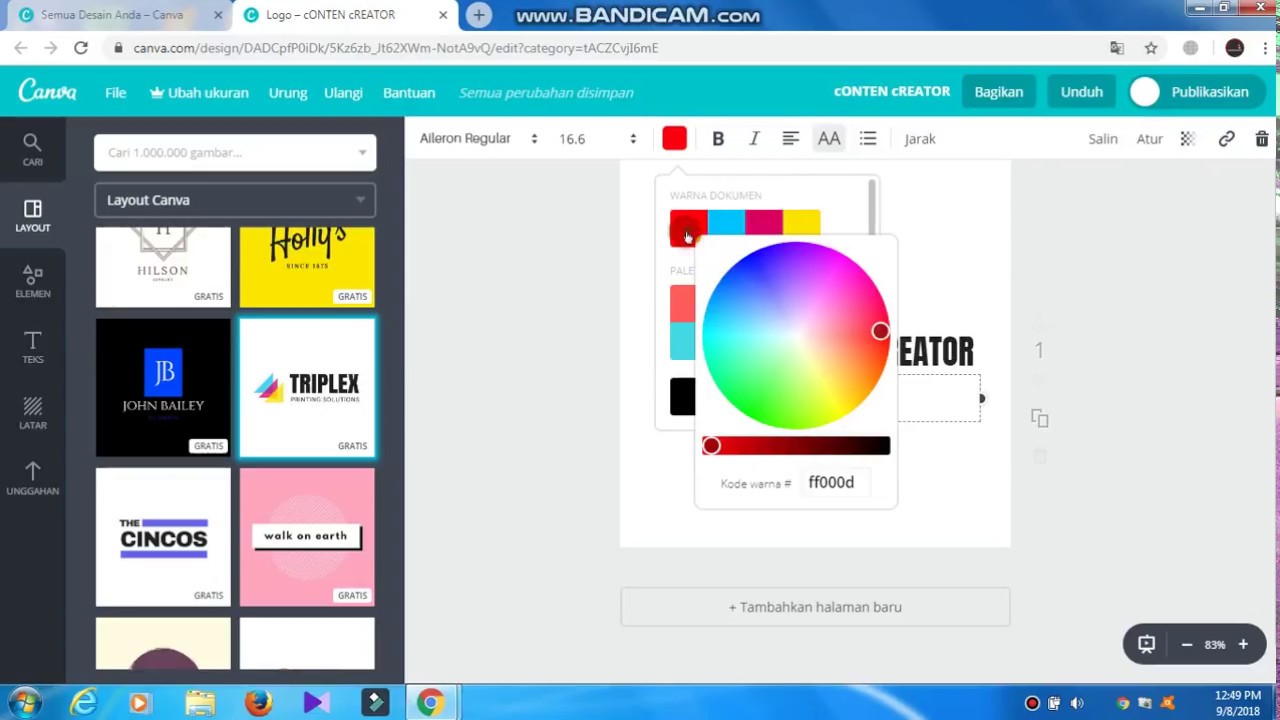Screen dimensions: 1280x720
Task: Zoom in with the plus button
Action: click(1243, 645)
